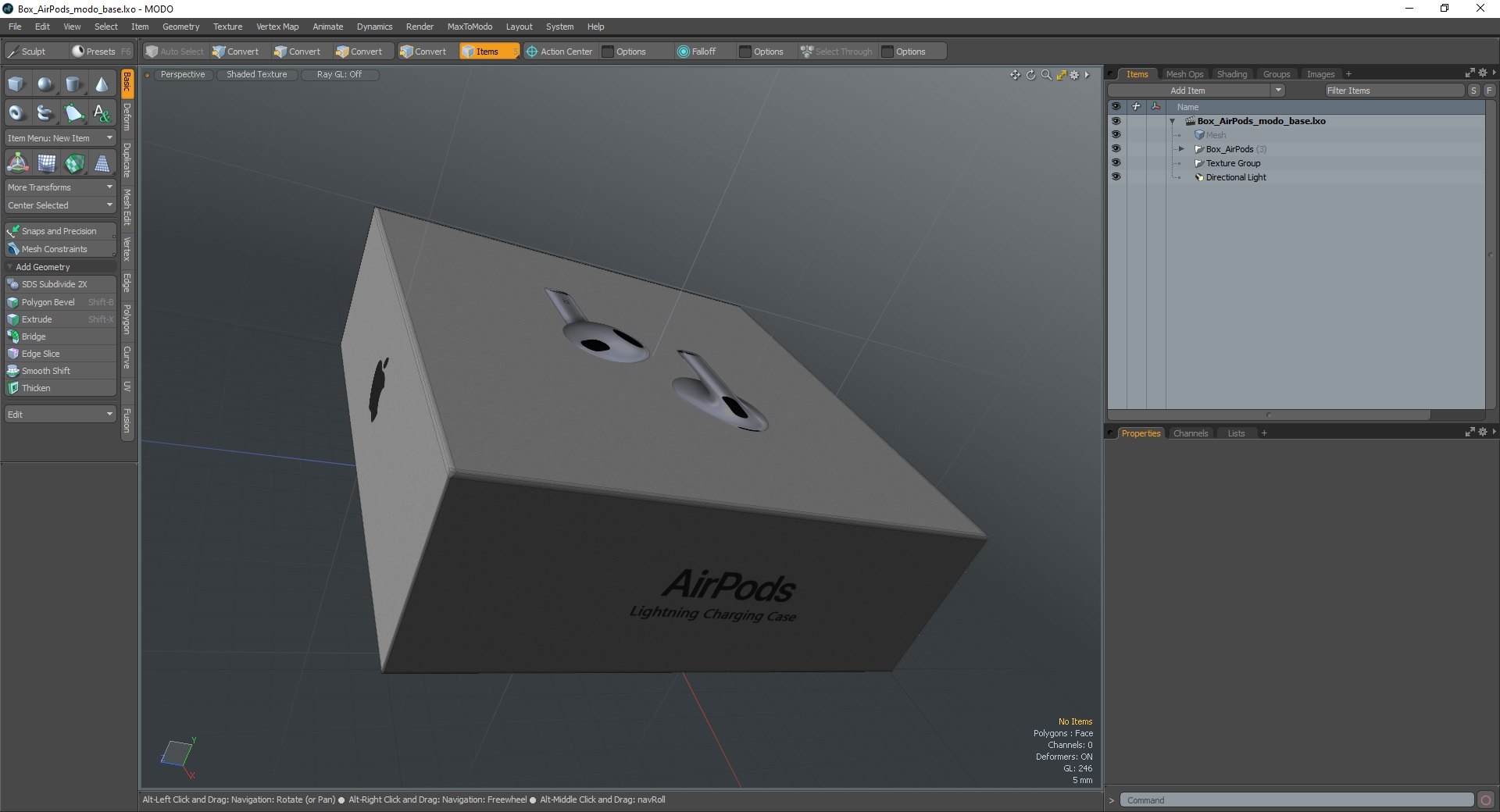Toggle Action Center

(x=559, y=52)
